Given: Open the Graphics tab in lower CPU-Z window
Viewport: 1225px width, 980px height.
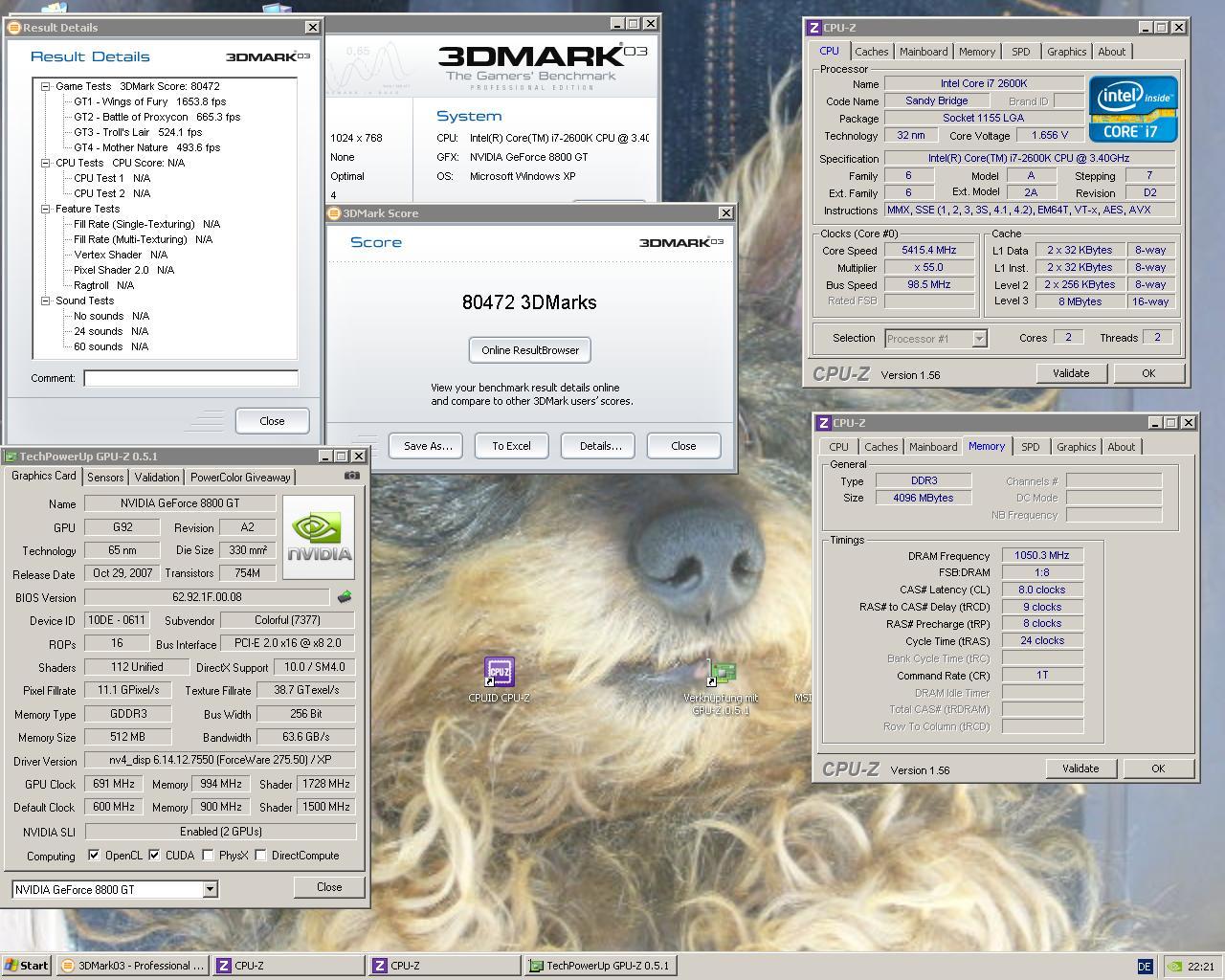Looking at the screenshot, I should pos(1077,447).
